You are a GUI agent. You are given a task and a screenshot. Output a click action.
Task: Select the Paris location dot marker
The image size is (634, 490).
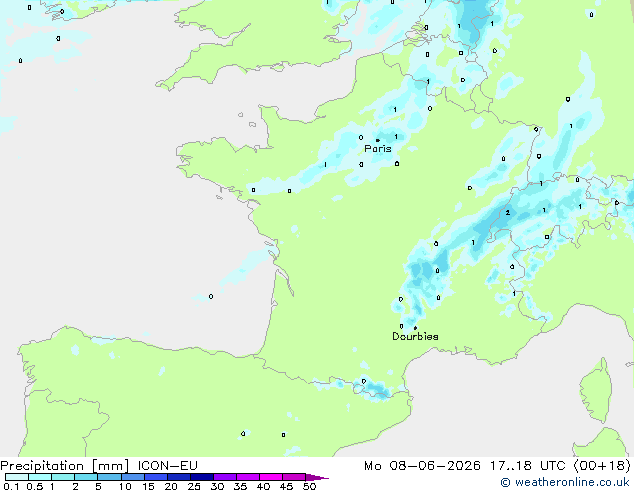(378, 140)
